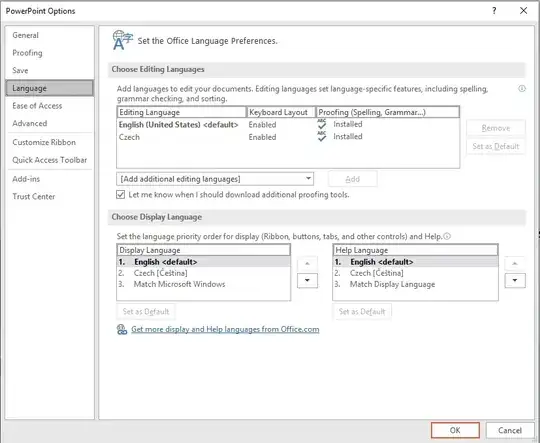Open the Trust Center category
The image size is (540, 443).
click(34, 196)
